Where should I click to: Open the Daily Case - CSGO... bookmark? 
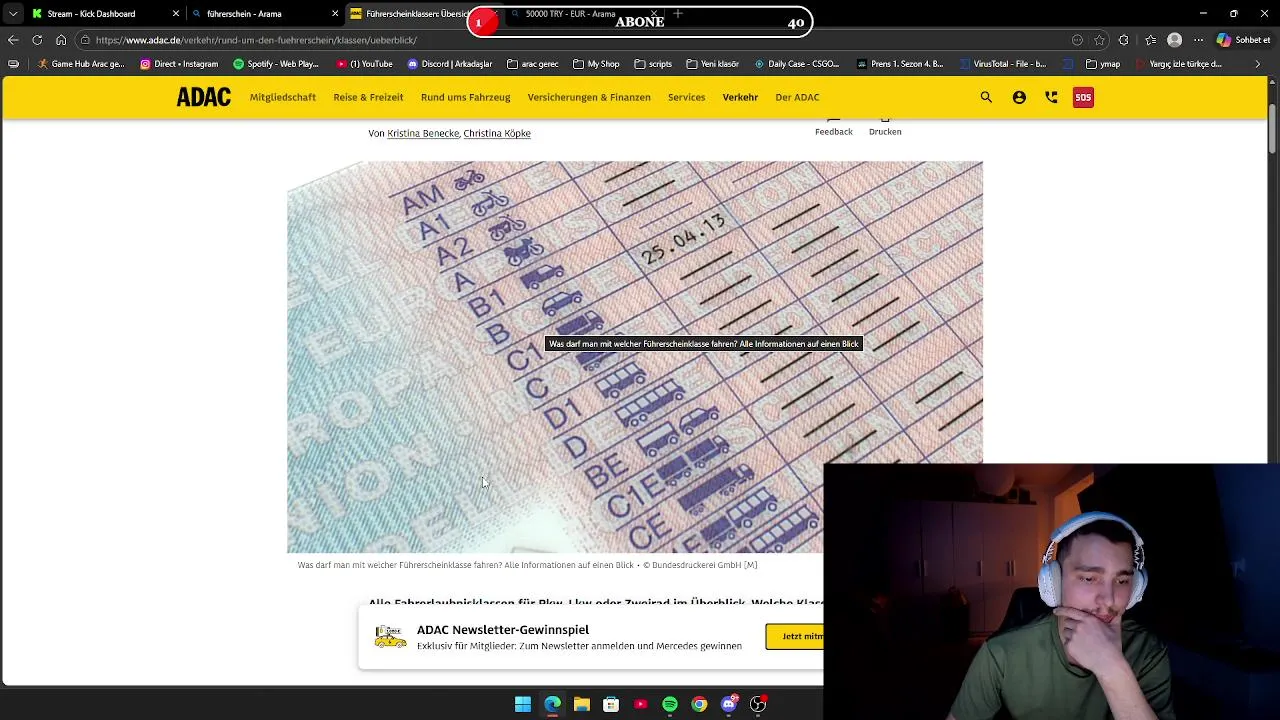797,64
